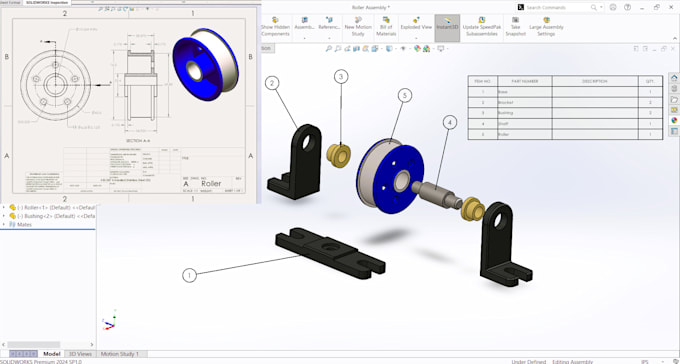Click the 'Shaft' cell in BOM table
The width and height of the screenshot is (680, 364).
525,124
